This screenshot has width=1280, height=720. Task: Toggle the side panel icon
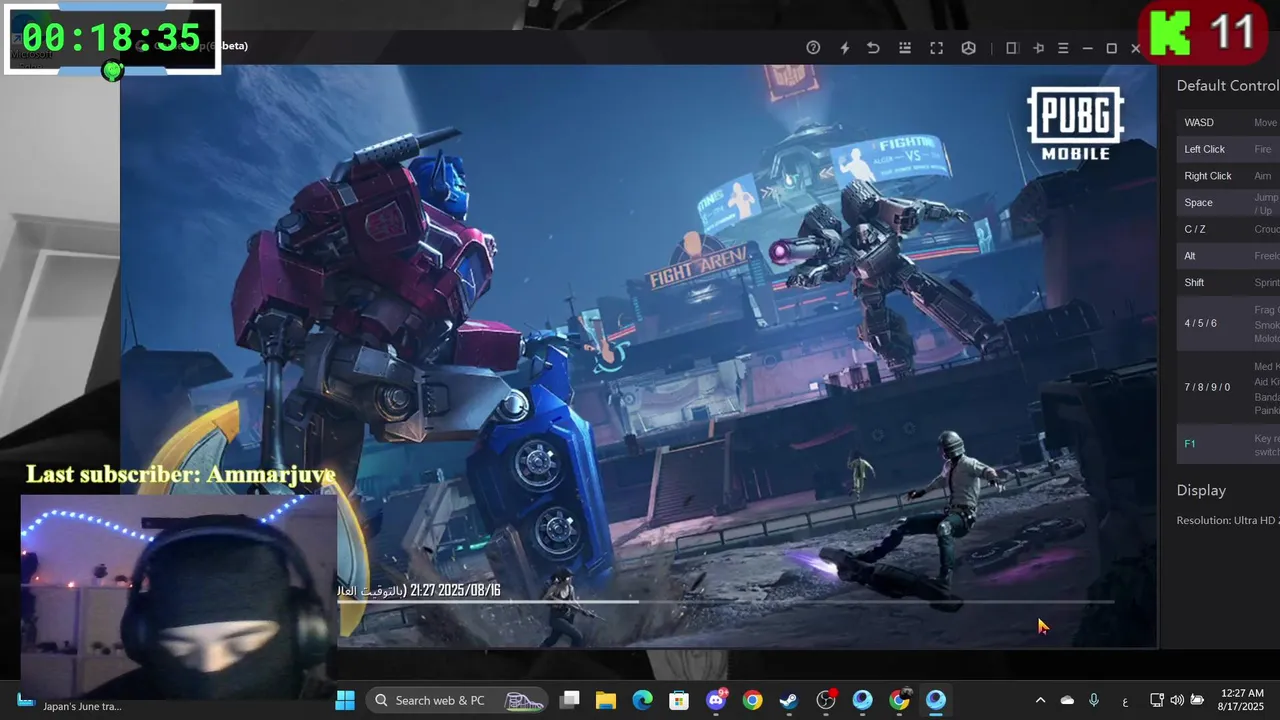pyautogui.click(x=1011, y=48)
